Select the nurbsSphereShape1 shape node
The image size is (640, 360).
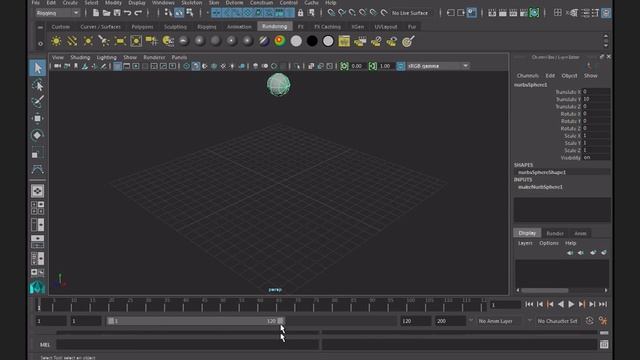click(x=542, y=172)
